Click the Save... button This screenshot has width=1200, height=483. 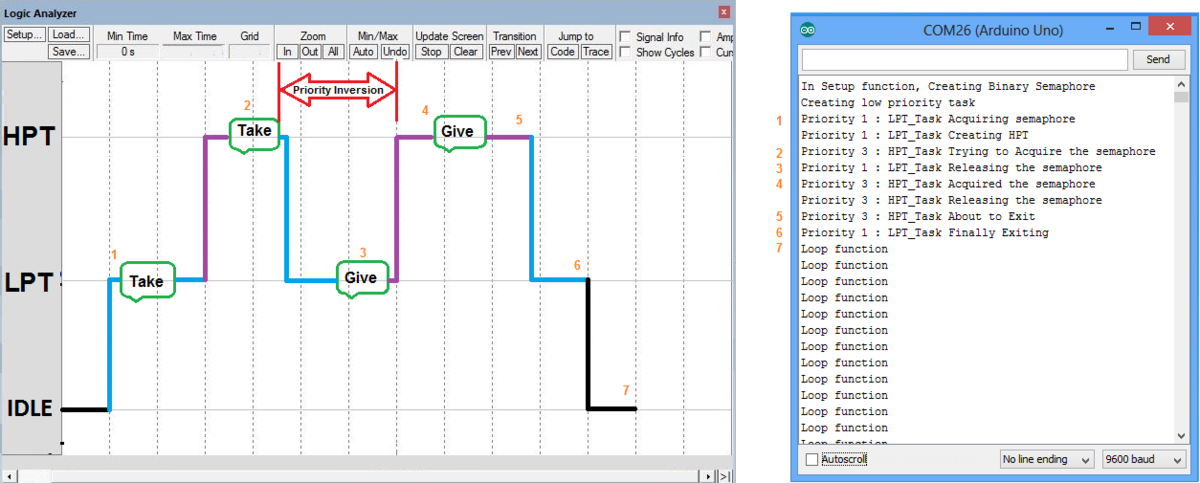69,52
